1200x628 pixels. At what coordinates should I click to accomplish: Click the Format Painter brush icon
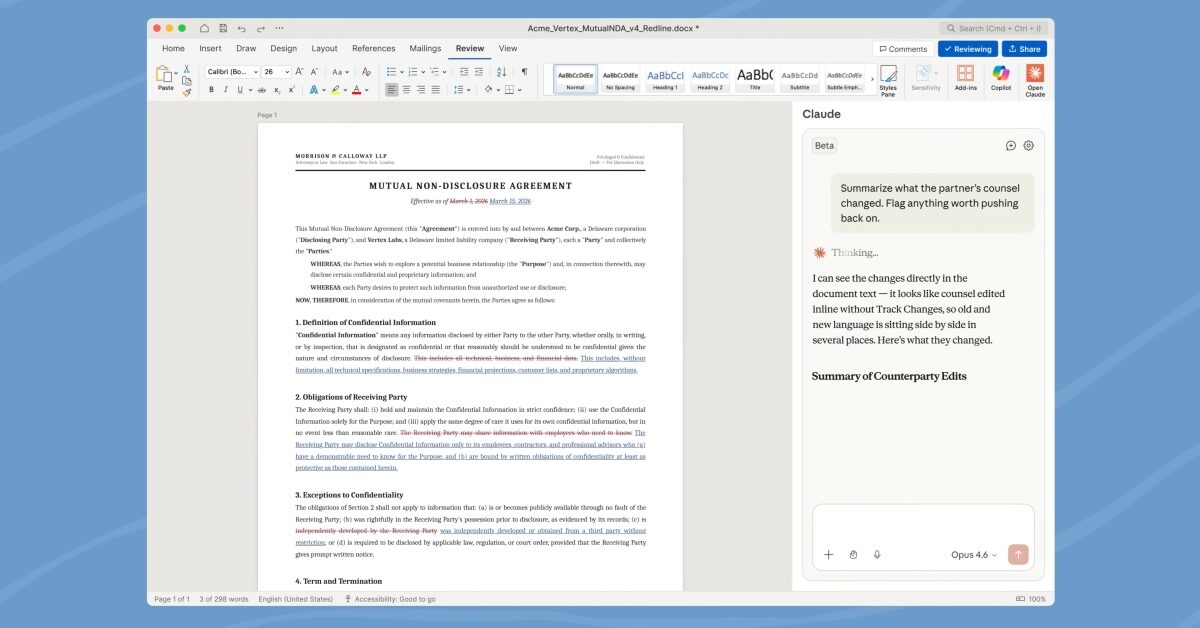coord(186,93)
